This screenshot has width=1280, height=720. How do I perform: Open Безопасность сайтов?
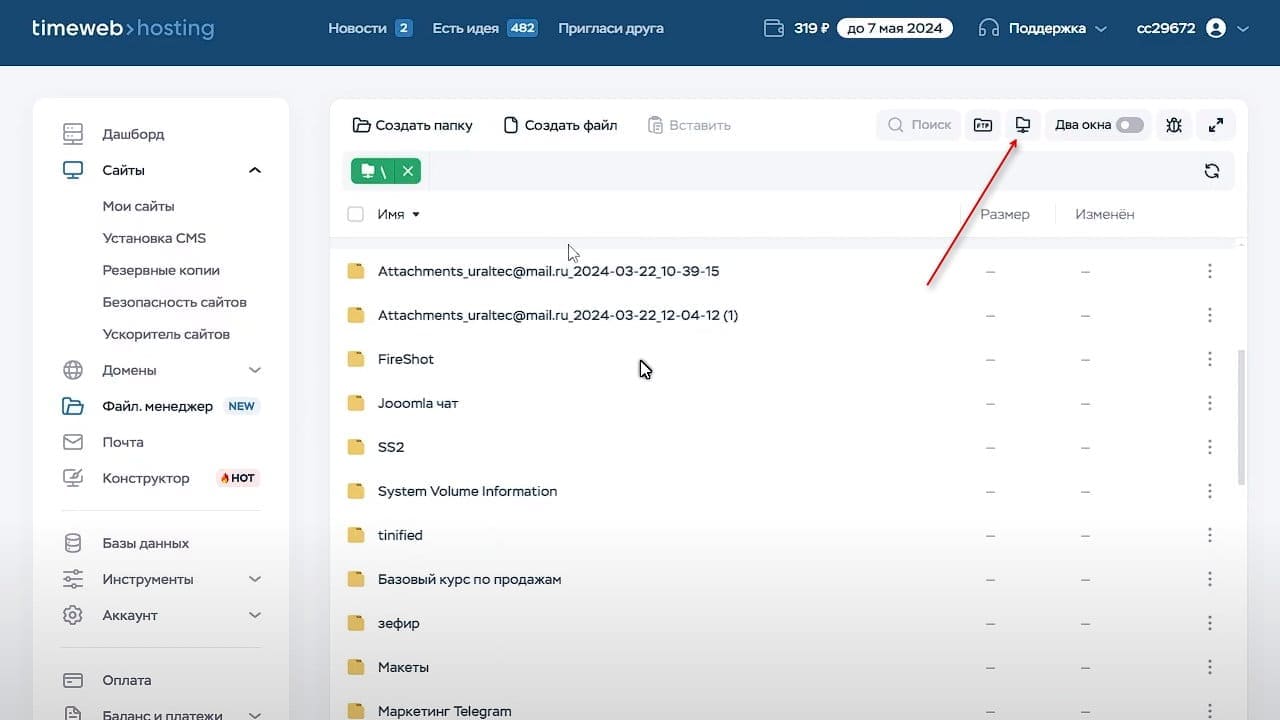(174, 302)
